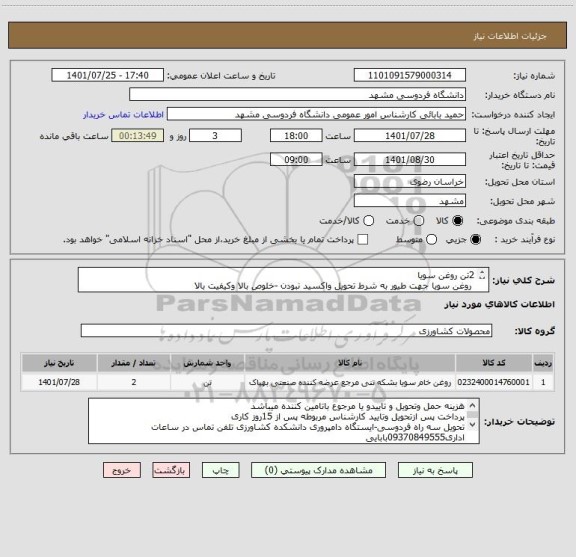Click the price validity date 1401/08/30 field
The width and height of the screenshot is (576, 557).
pyautogui.click(x=410, y=160)
